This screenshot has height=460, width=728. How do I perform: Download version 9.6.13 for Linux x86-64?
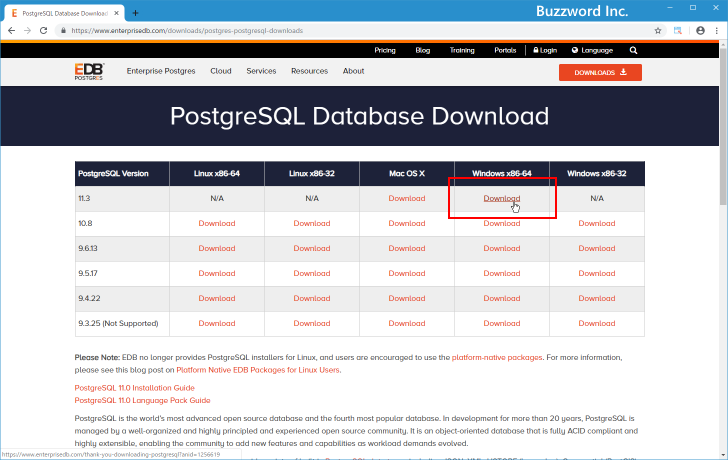point(217,248)
